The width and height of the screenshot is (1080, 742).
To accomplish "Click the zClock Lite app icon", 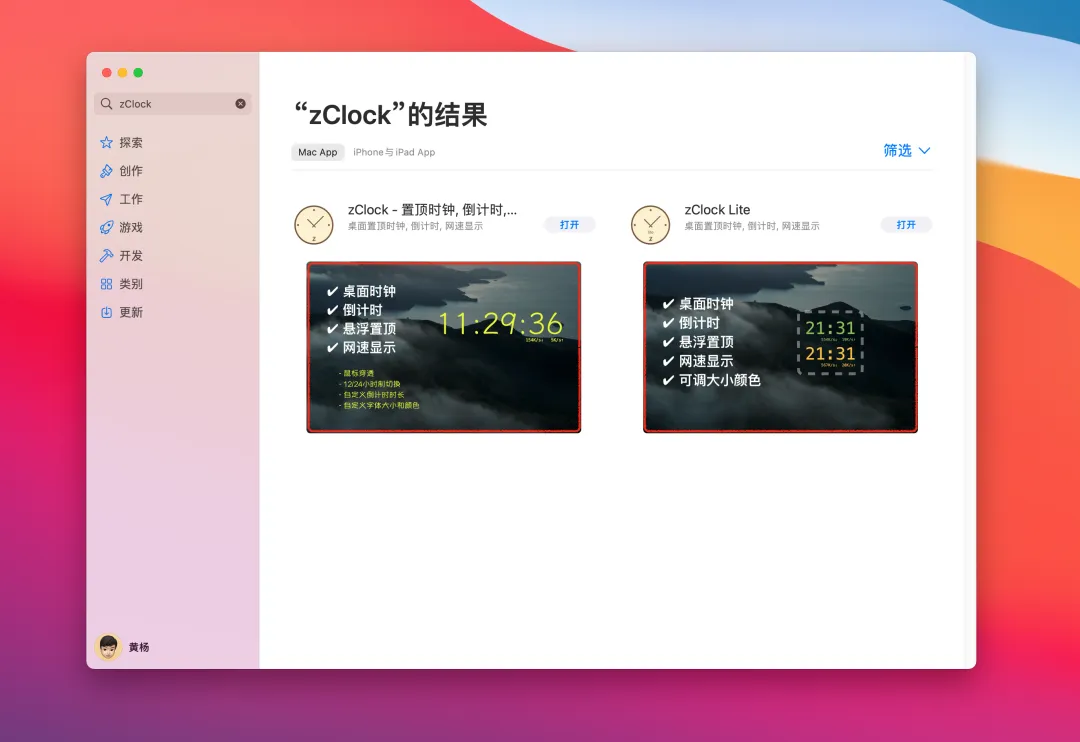I will 650,225.
